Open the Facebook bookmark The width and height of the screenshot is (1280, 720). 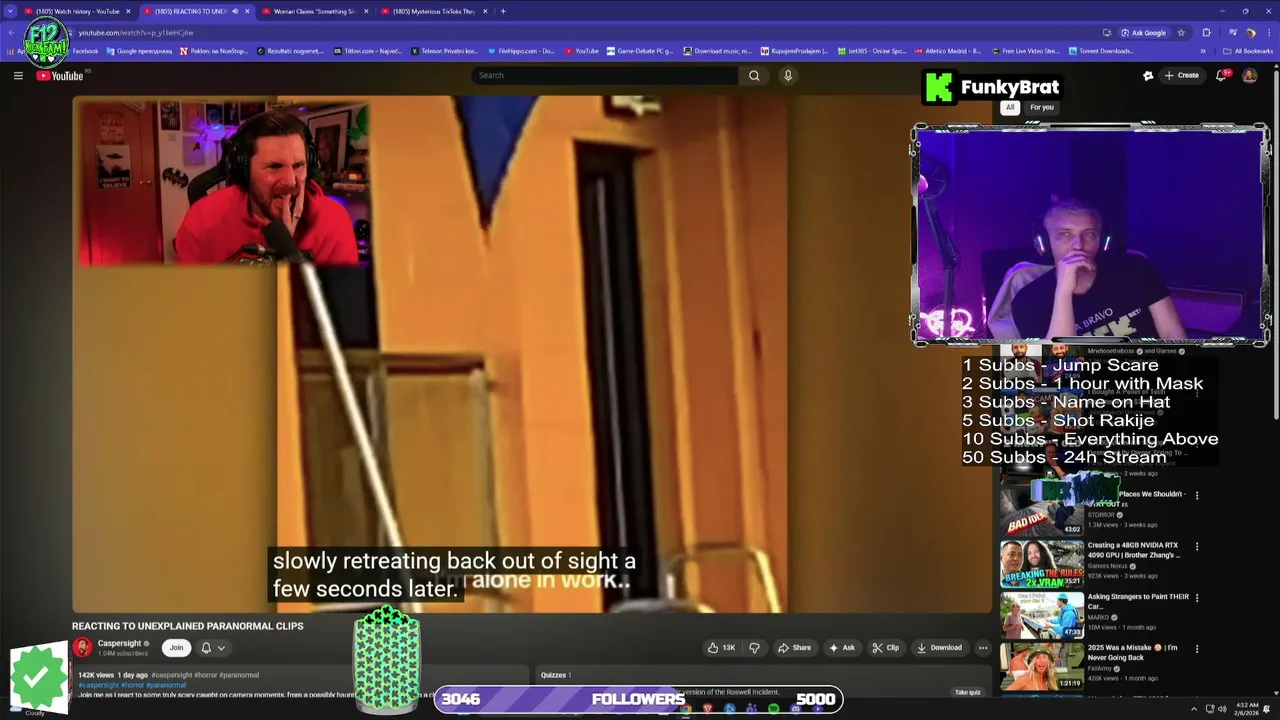point(85,51)
